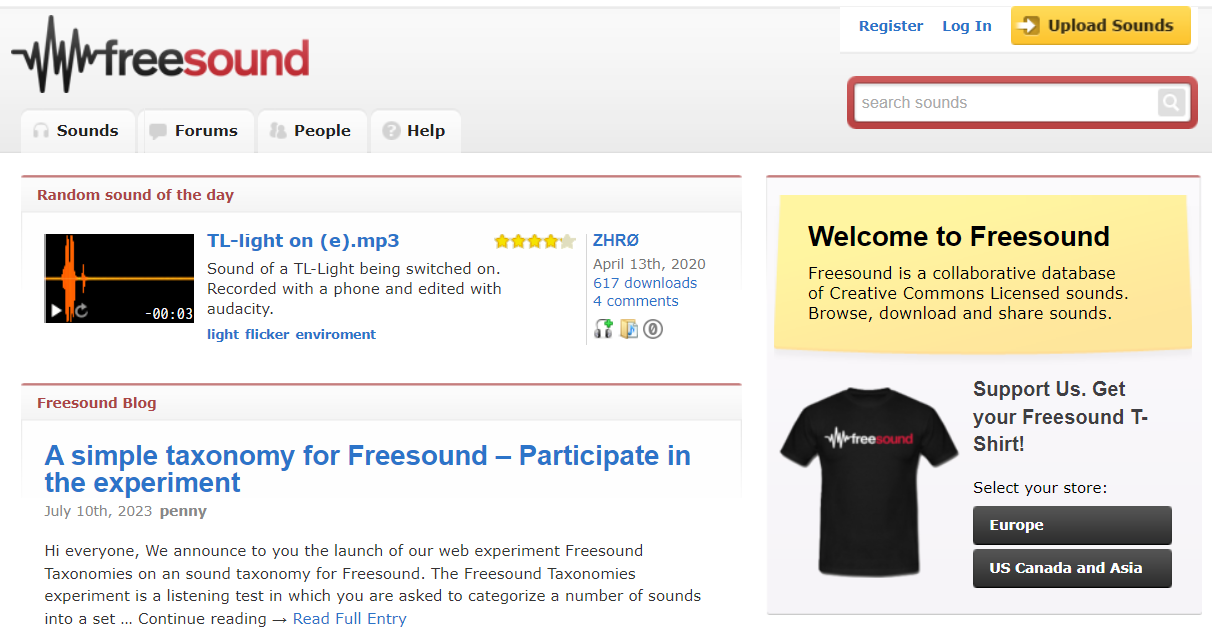1212x632 pixels.
Task: Open the Sounds tab
Action: [77, 131]
